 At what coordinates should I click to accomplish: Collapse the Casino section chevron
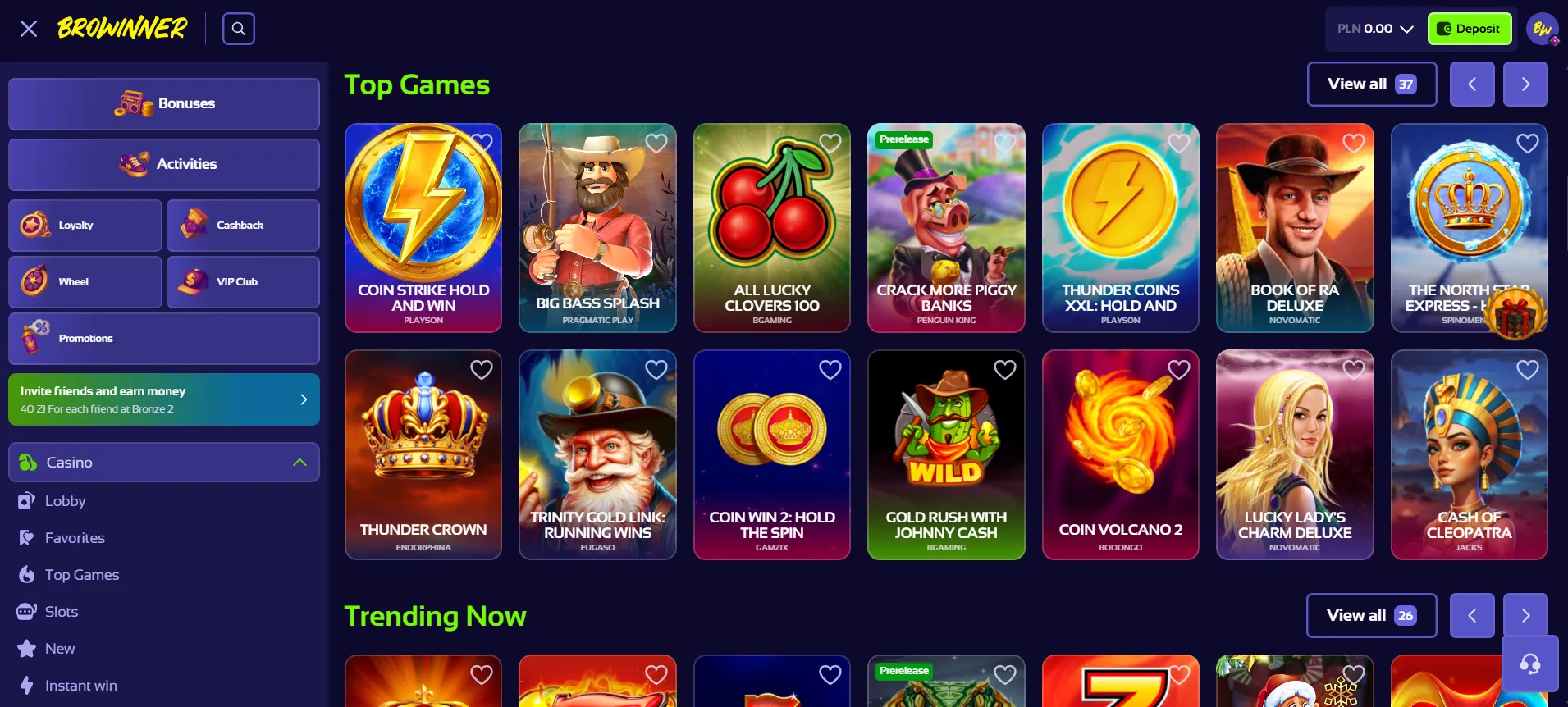click(x=300, y=463)
